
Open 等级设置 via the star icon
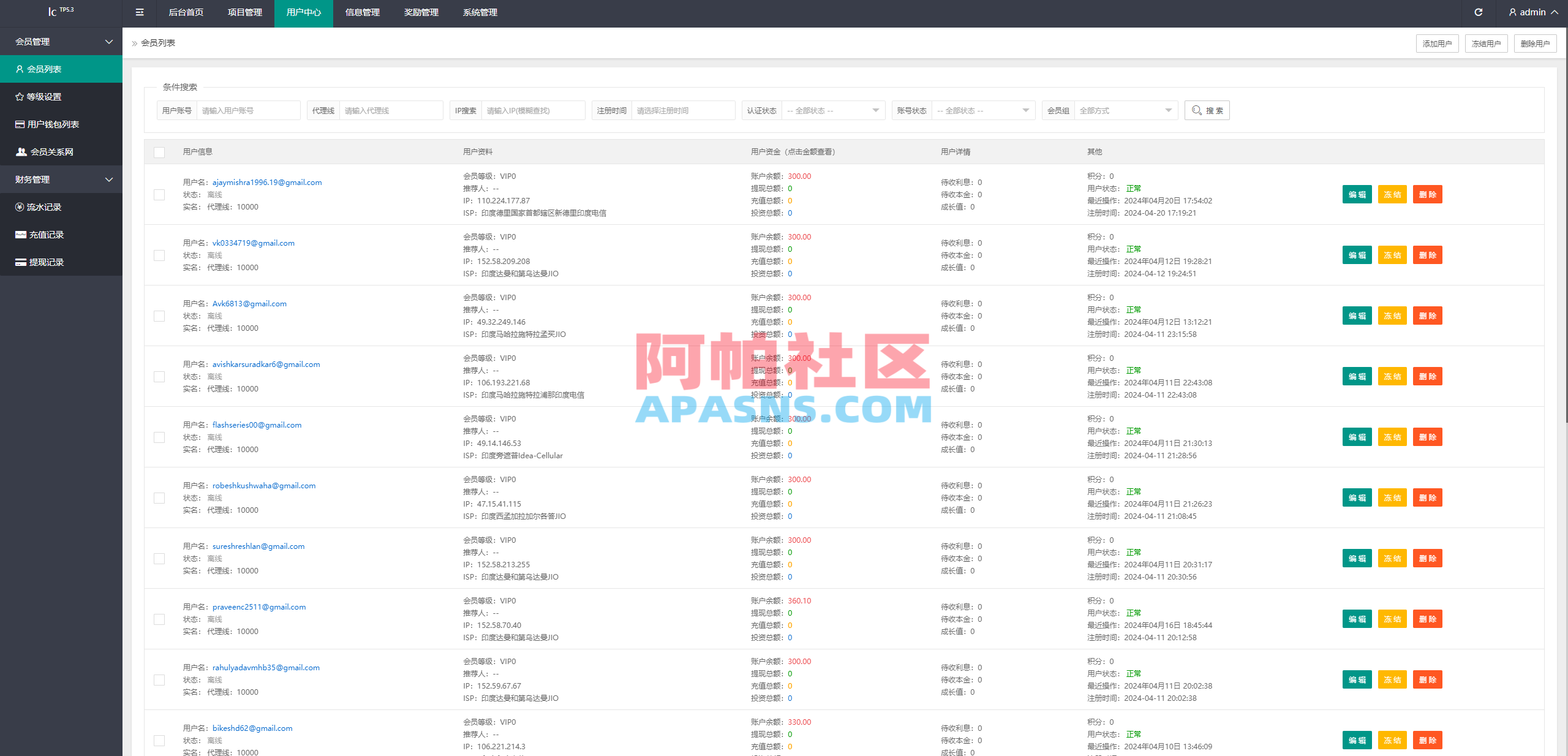tap(20, 96)
